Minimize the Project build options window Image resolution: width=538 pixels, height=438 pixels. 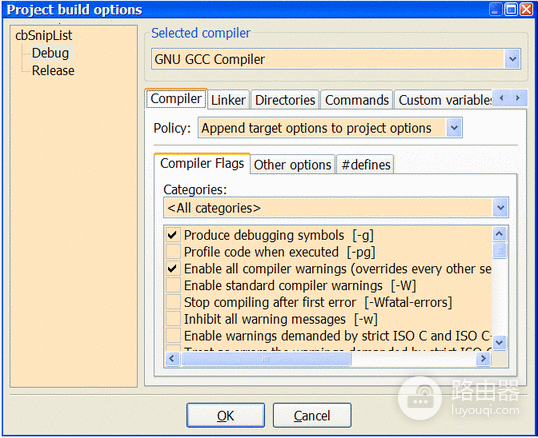tap(495, 9)
